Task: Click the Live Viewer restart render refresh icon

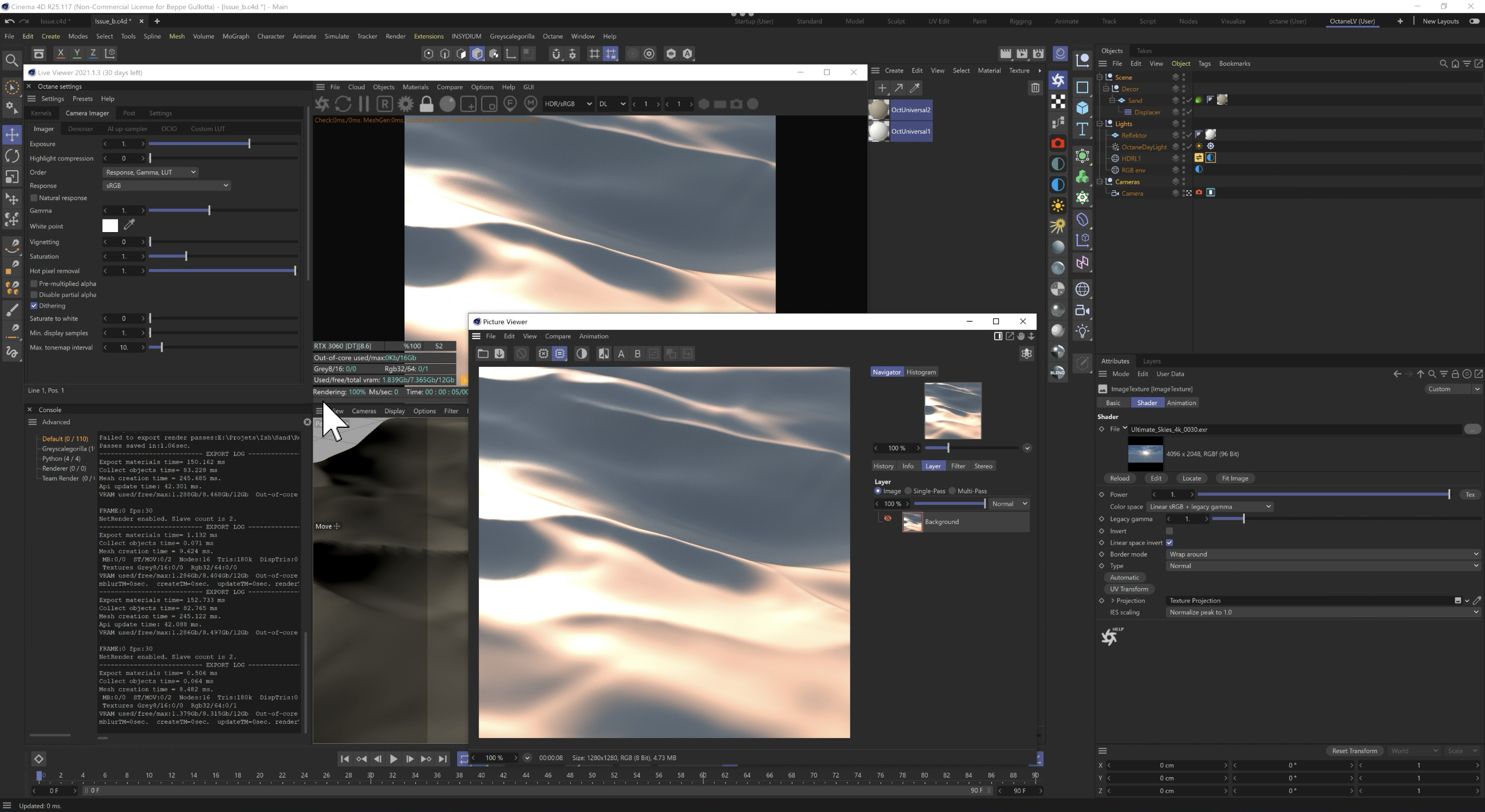Action: click(x=343, y=104)
